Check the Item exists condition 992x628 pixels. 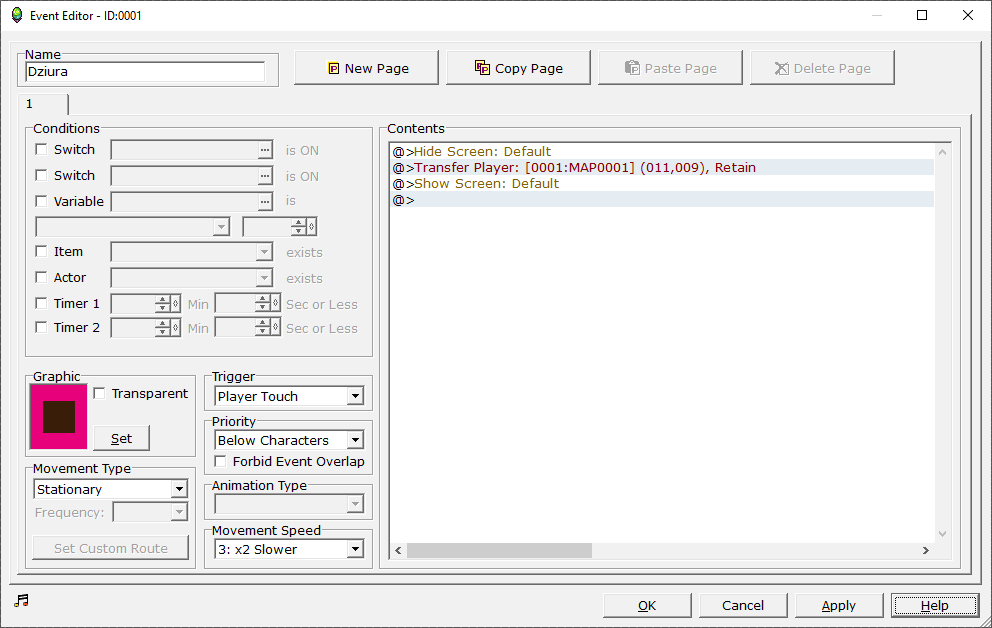click(42, 251)
